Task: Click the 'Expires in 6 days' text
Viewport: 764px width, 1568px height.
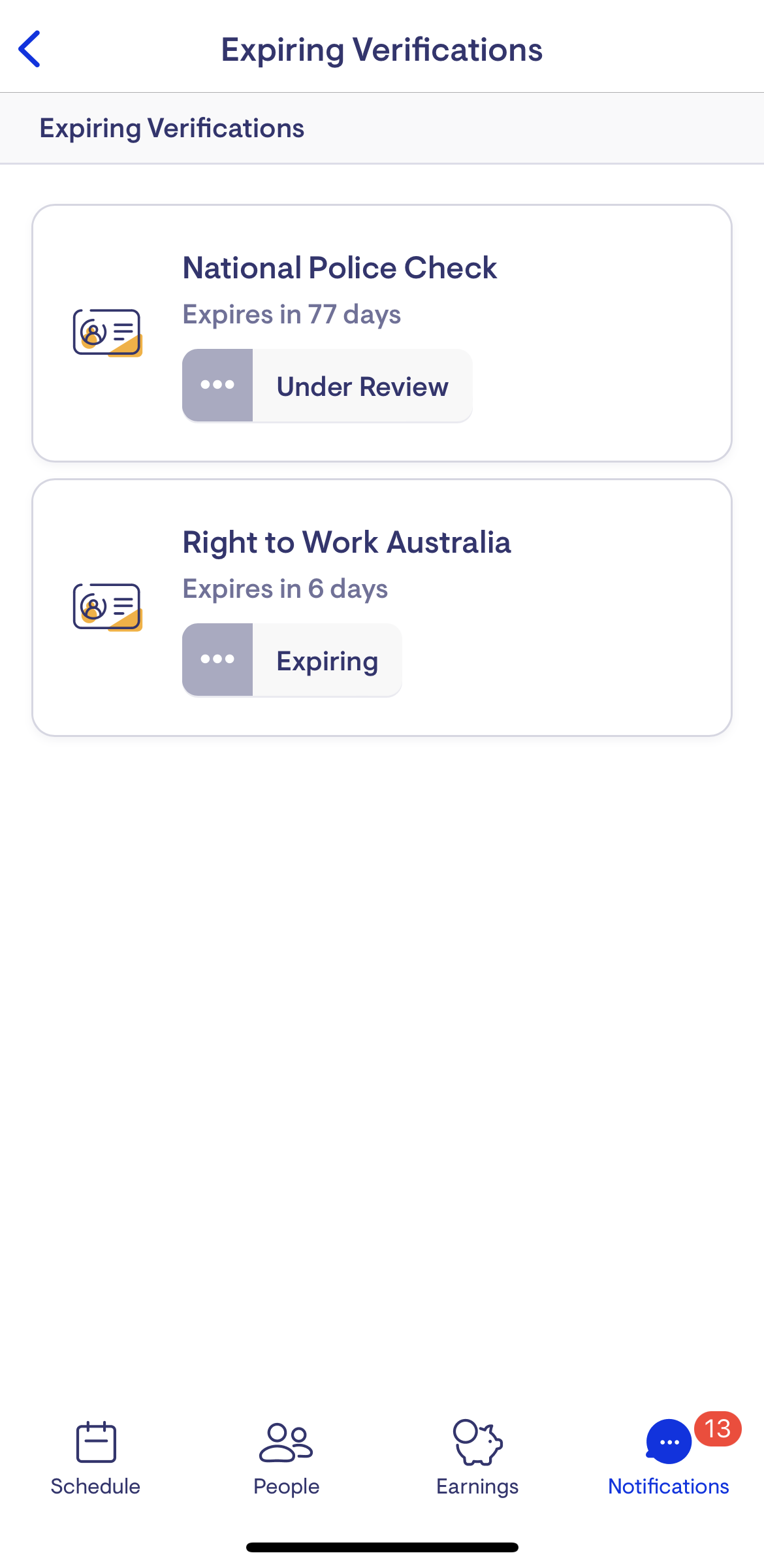Action: pos(285,589)
